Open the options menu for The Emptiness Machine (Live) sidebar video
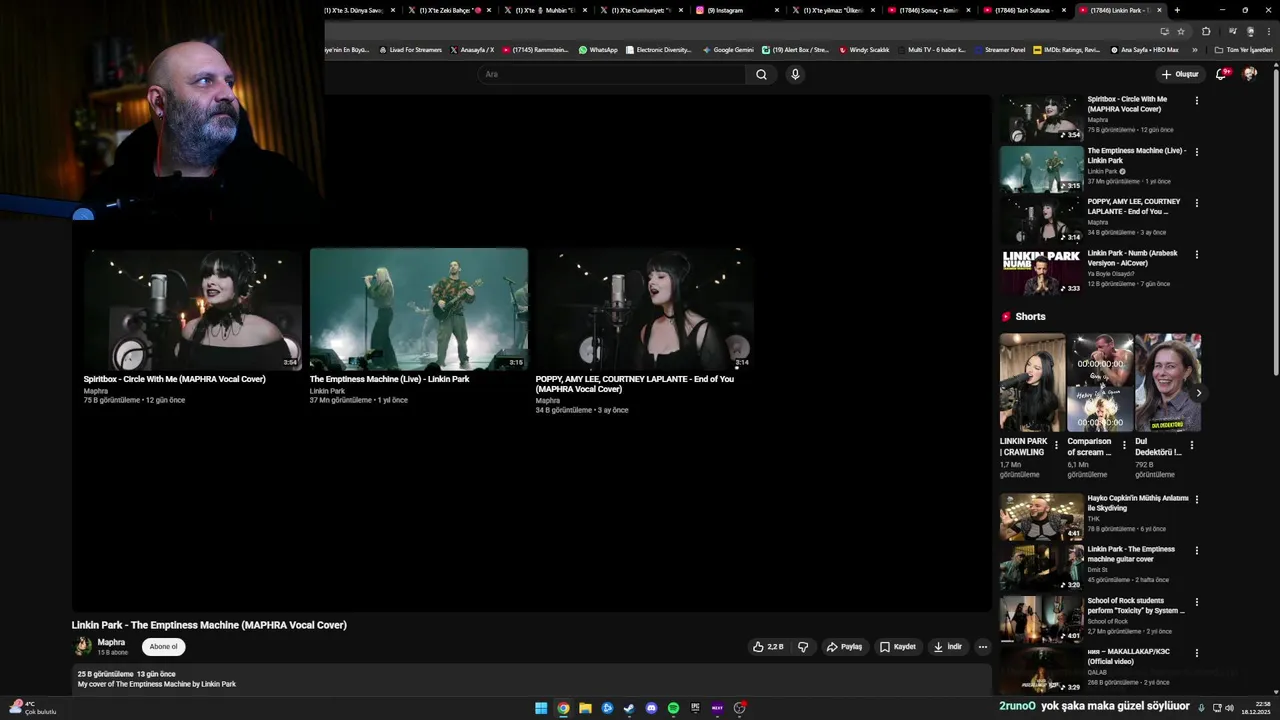 point(1196,152)
